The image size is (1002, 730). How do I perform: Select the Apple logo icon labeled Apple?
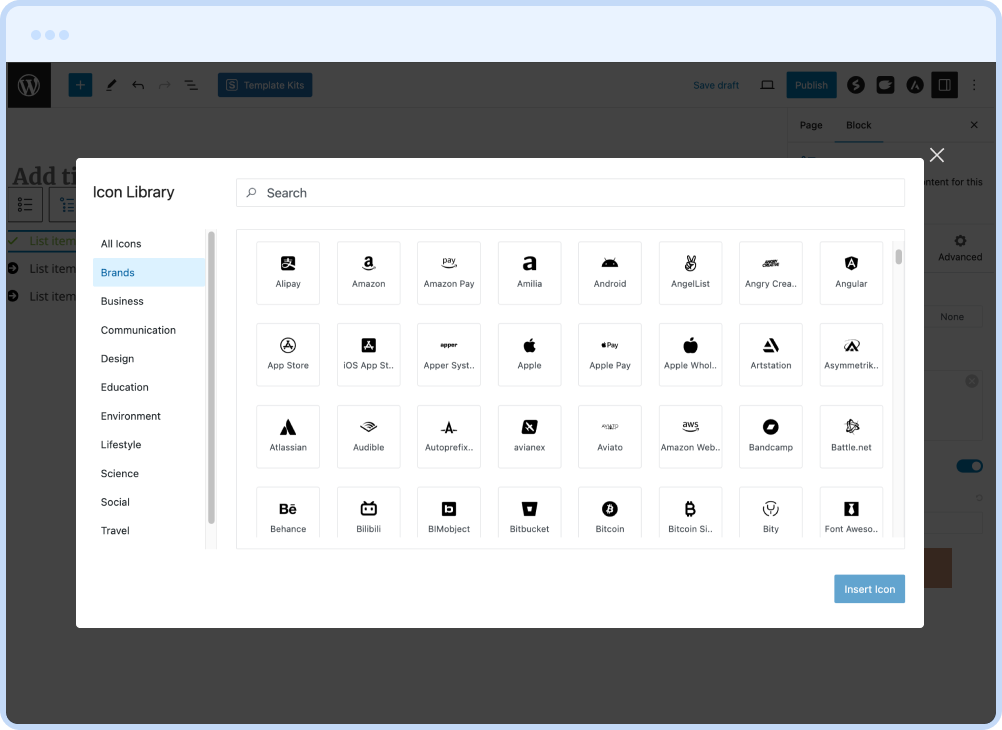click(x=529, y=355)
